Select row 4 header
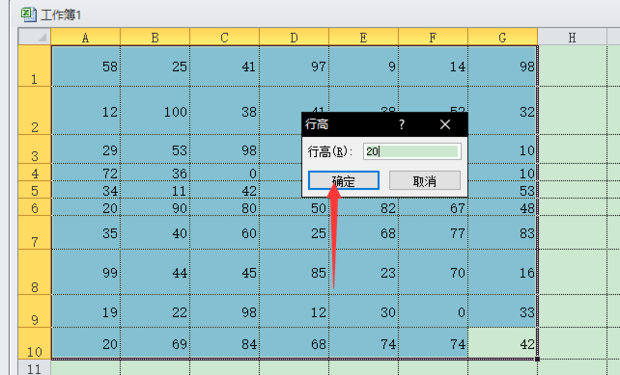 point(35,172)
